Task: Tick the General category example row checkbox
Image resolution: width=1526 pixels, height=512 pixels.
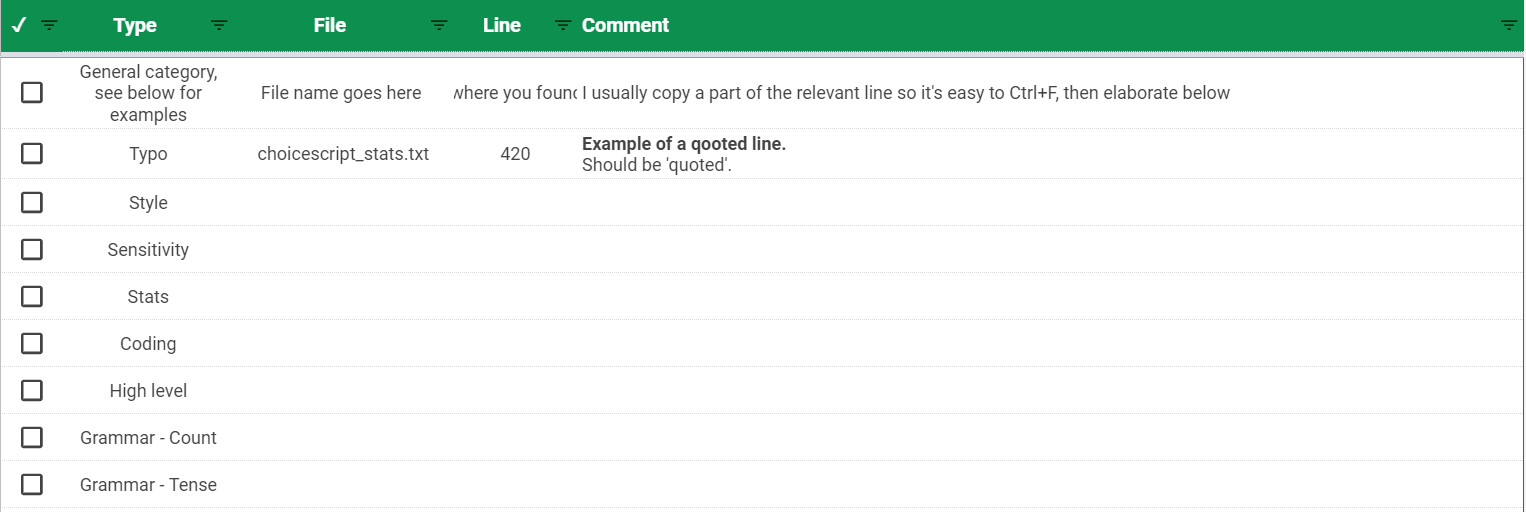Action: tap(32, 92)
